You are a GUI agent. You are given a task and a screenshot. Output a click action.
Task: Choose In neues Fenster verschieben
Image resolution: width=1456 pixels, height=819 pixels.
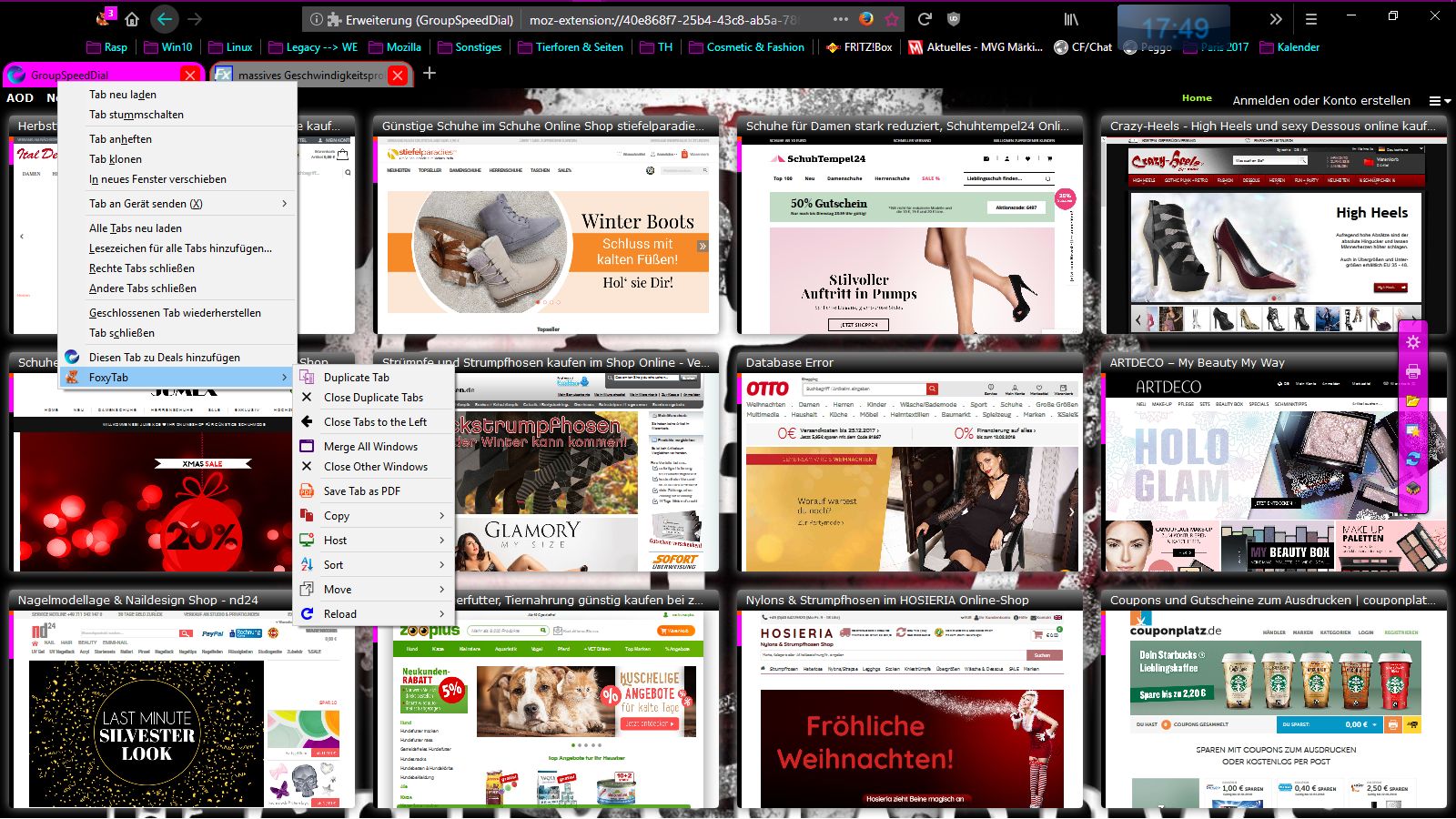point(177,178)
